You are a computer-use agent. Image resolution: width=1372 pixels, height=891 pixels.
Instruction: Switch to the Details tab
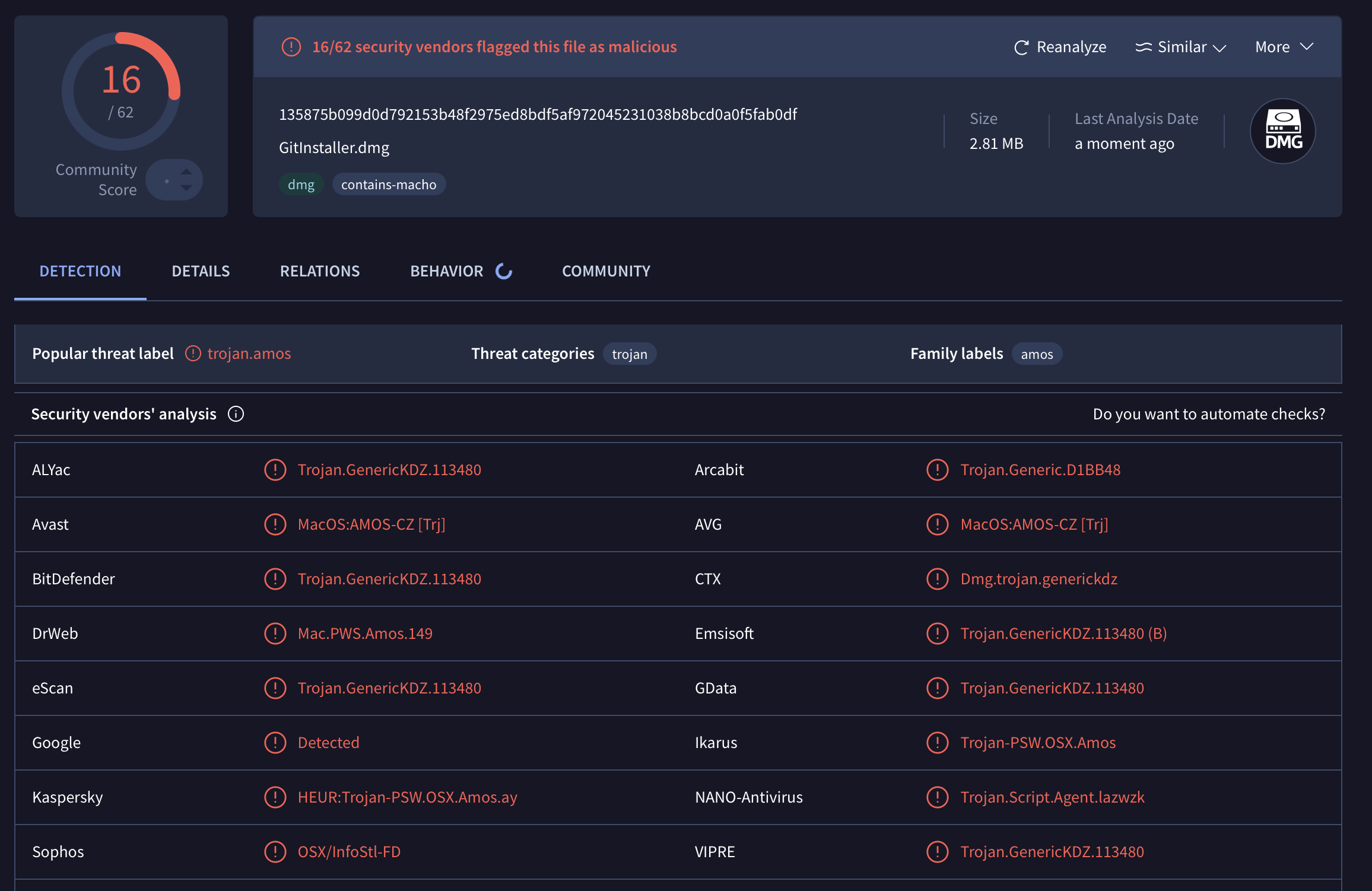pyautogui.click(x=201, y=271)
